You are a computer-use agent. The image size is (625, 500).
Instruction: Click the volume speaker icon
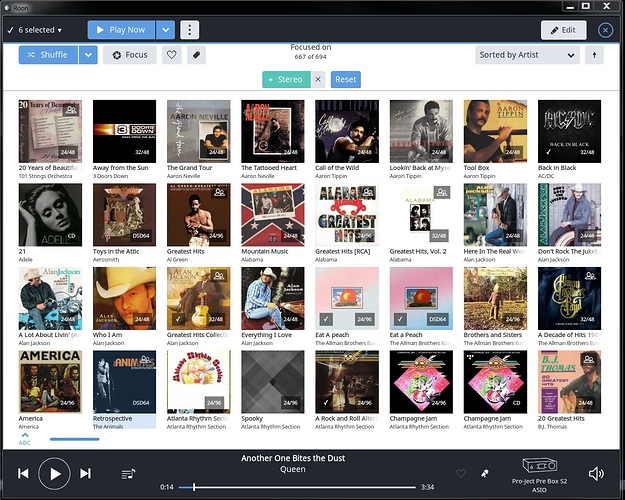pyautogui.click(x=596, y=474)
